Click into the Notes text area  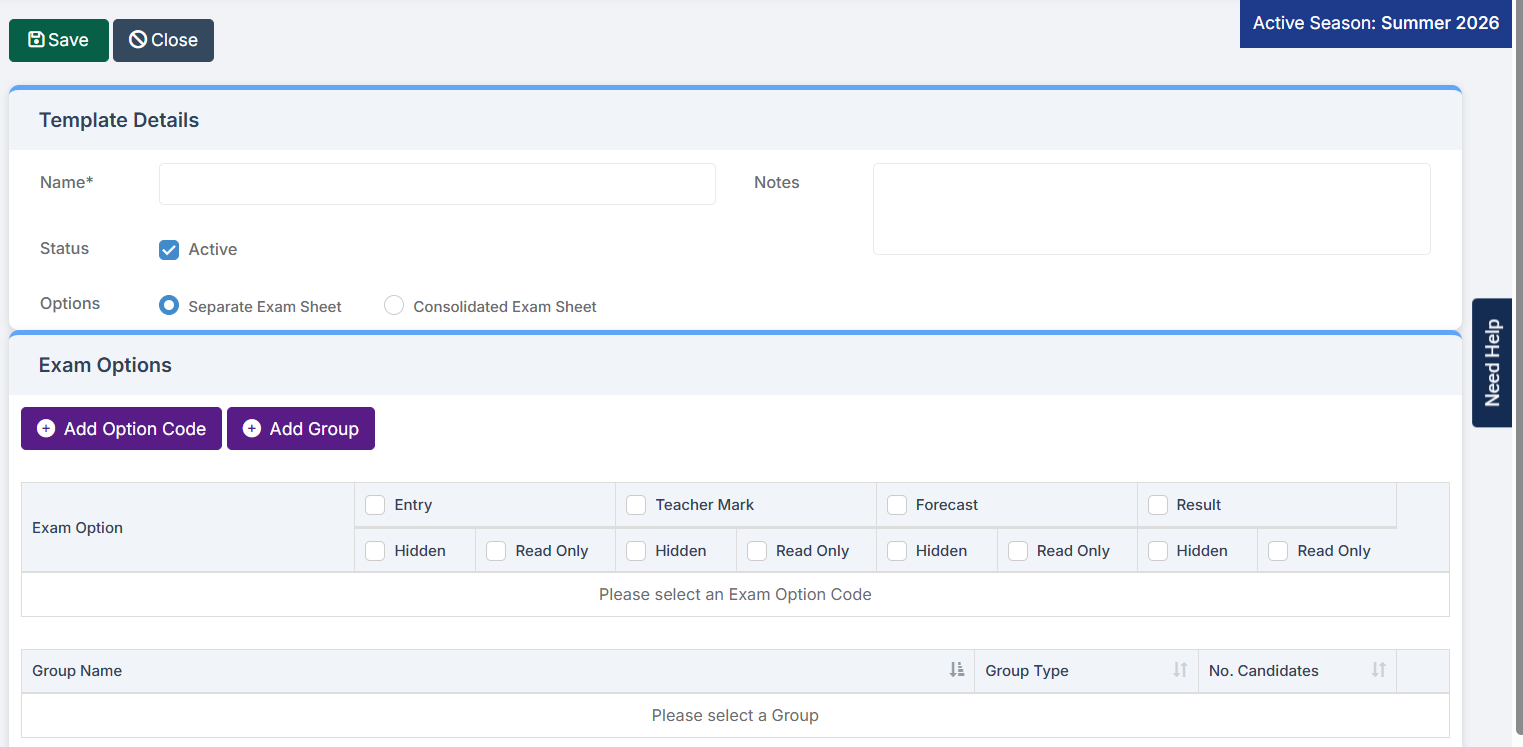coord(1151,209)
